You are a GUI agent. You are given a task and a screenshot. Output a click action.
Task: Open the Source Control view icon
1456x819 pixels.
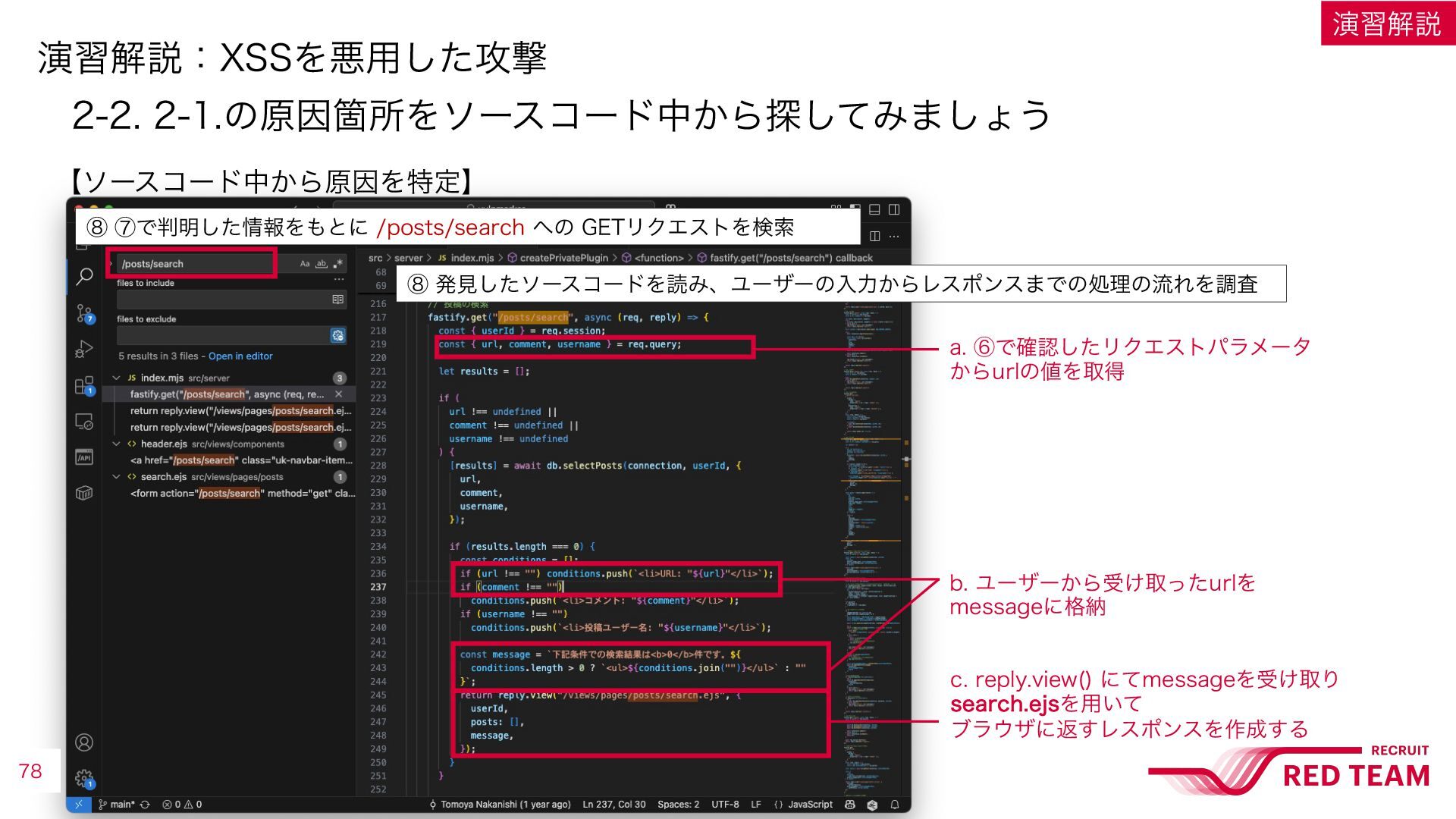pyautogui.click(x=84, y=313)
